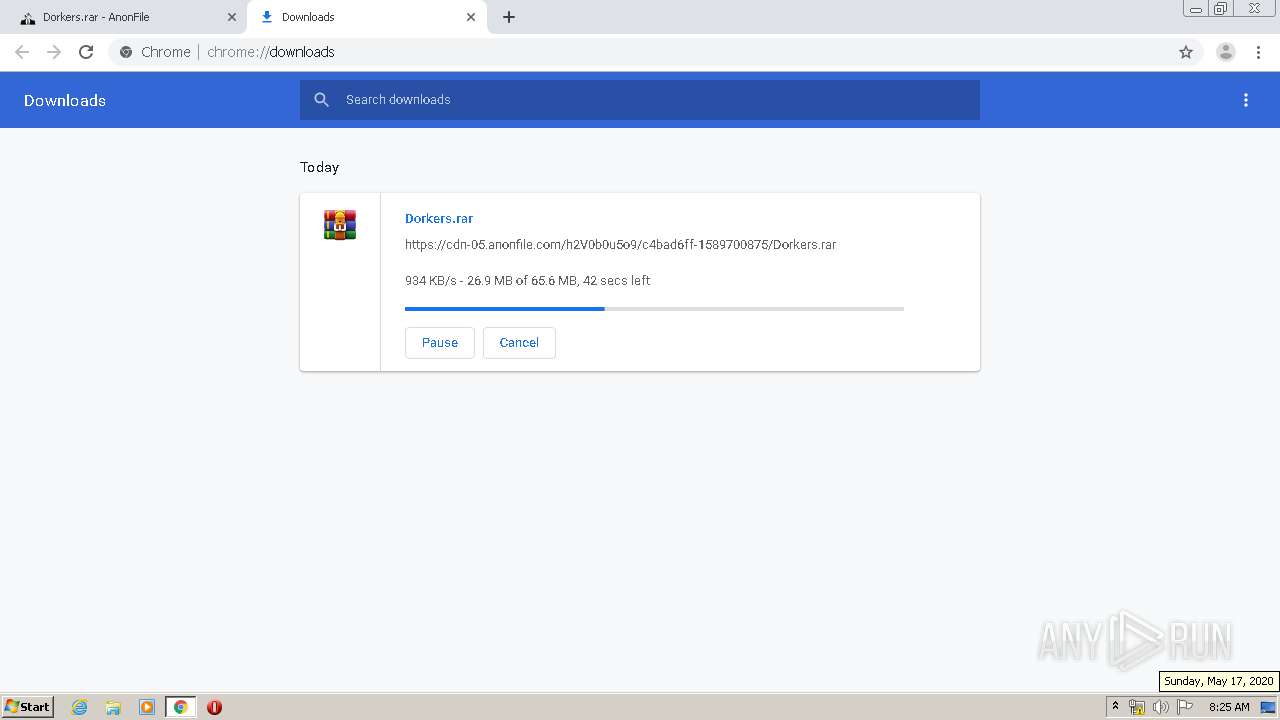The image size is (1280, 720).
Task: Click the Dorkers.rar WinRAR file icon
Action: (340, 225)
